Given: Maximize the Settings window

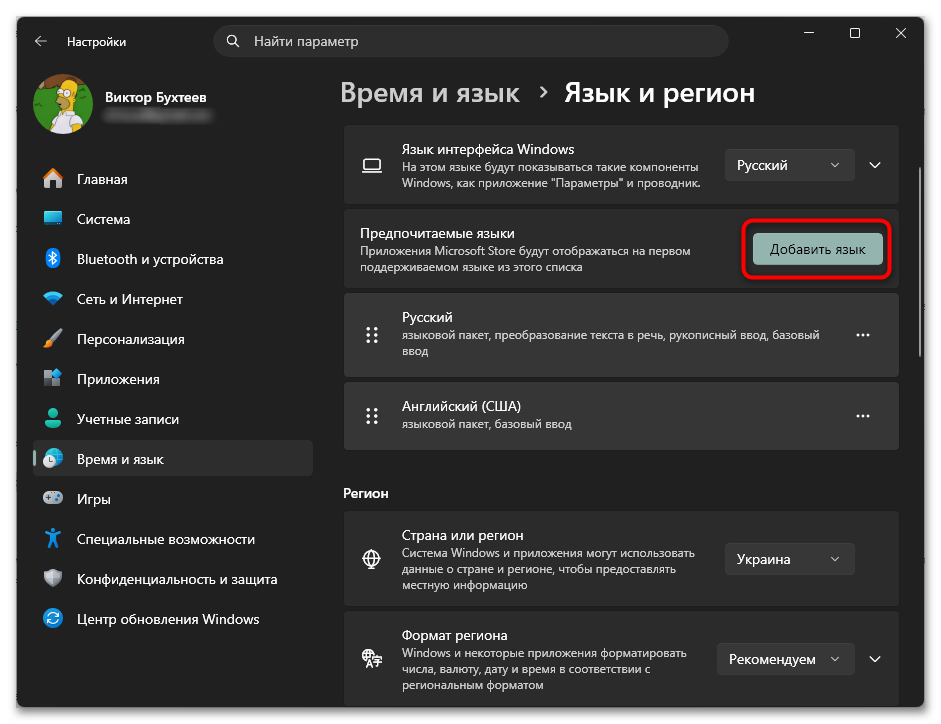Looking at the screenshot, I should point(855,33).
